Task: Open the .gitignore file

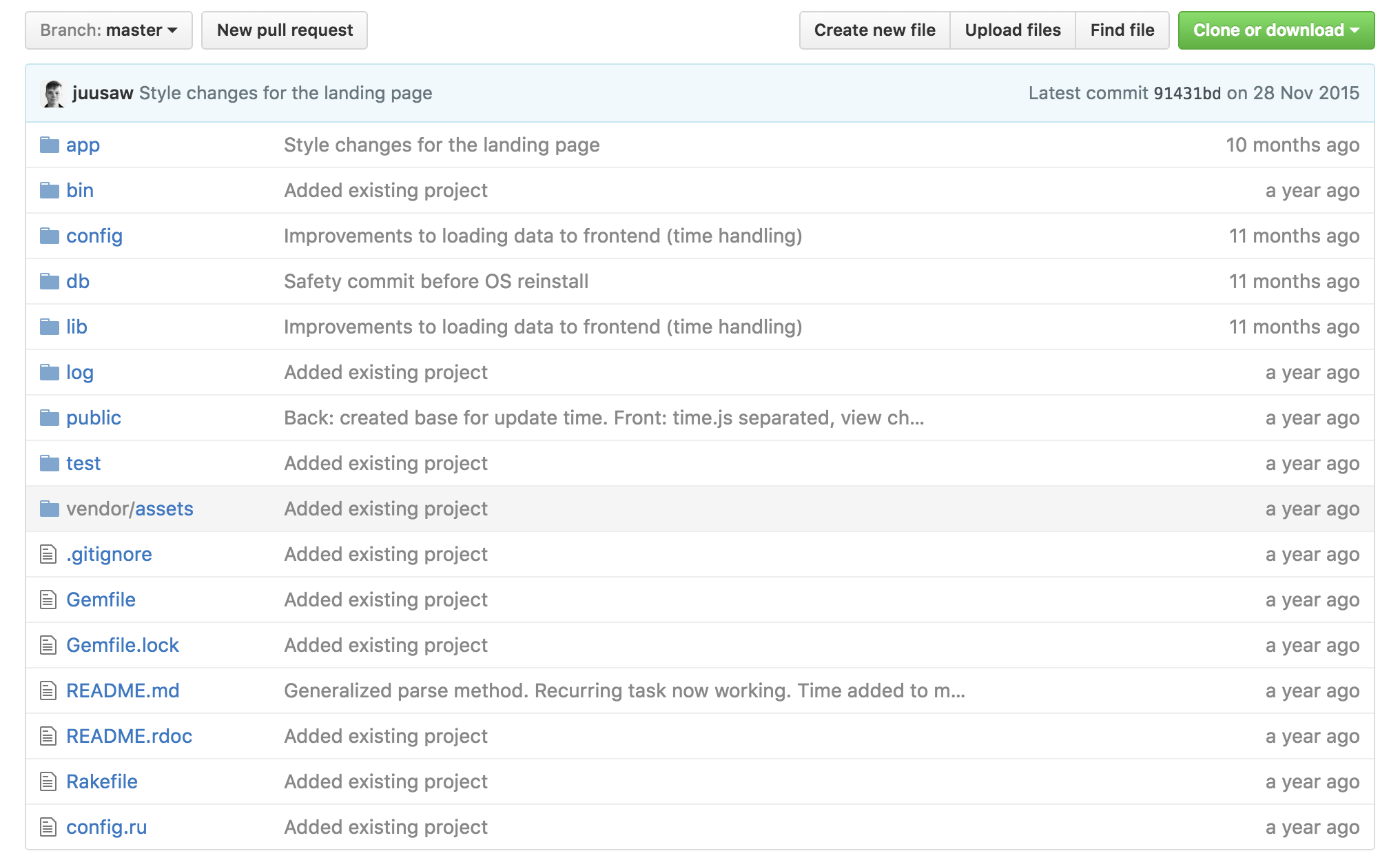Action: [x=109, y=555]
